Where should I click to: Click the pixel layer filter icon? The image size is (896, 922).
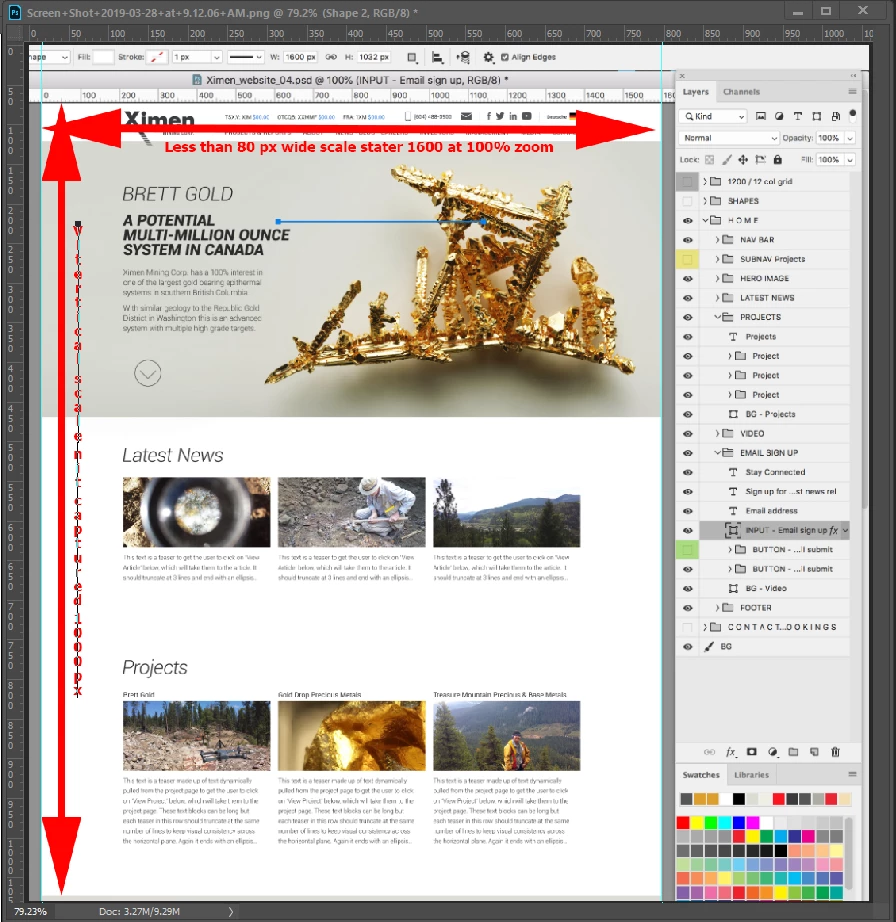[760, 116]
